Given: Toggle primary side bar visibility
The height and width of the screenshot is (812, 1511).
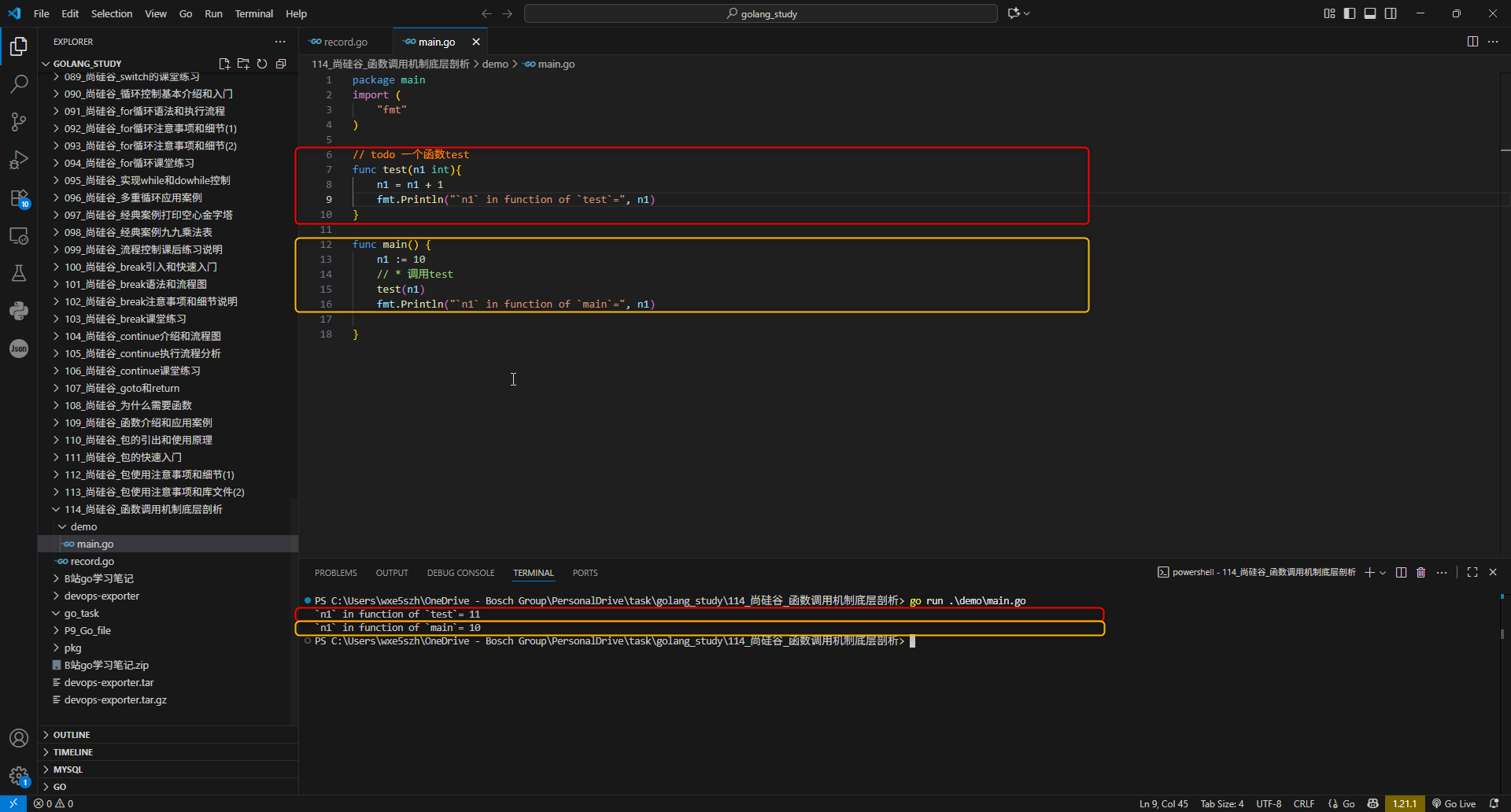Looking at the screenshot, I should (1350, 13).
